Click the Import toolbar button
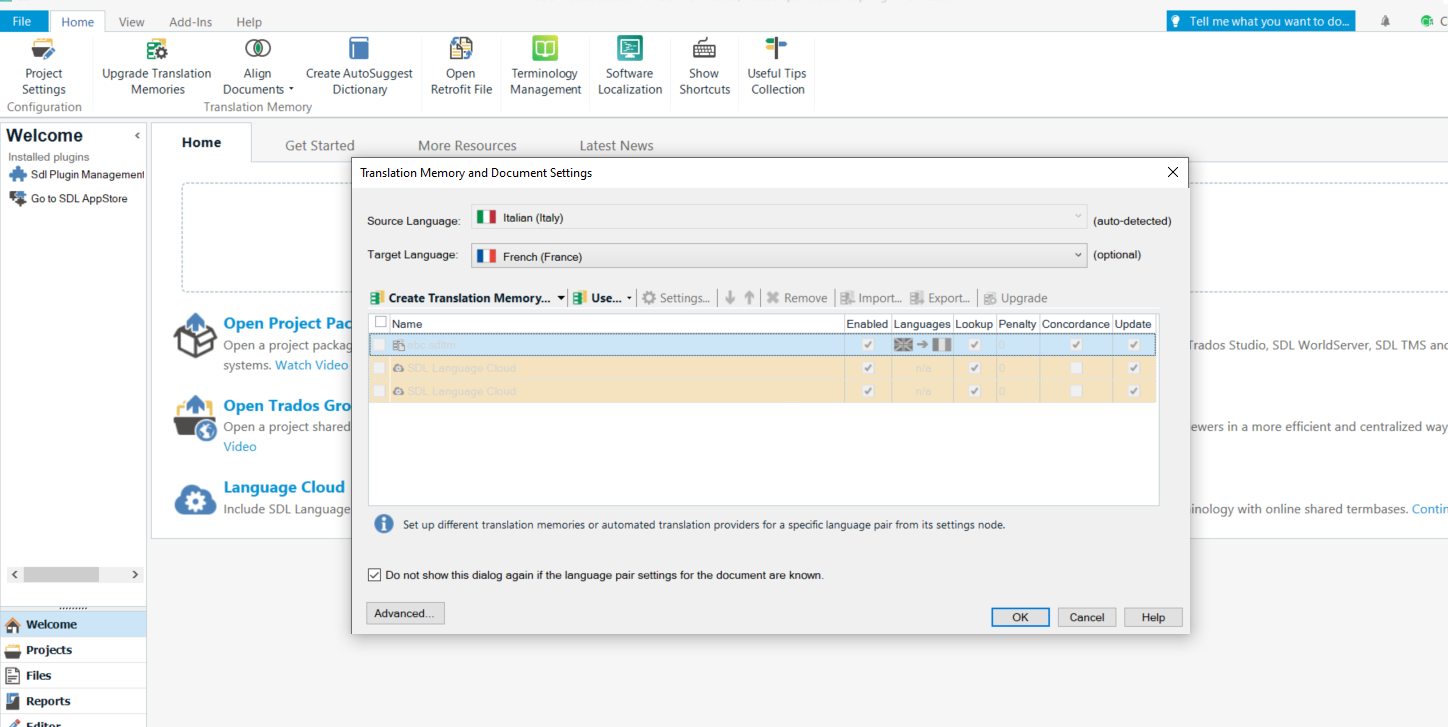The height and width of the screenshot is (727, 1448). [871, 298]
